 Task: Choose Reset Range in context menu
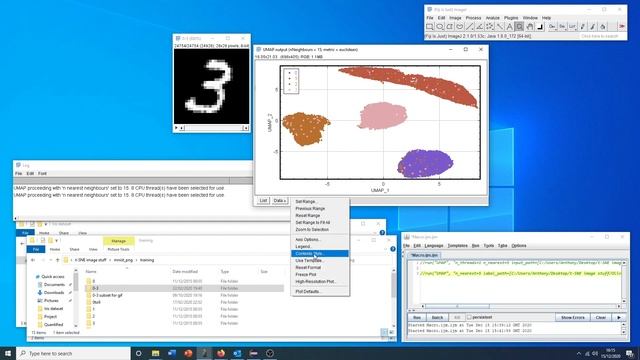coord(320,216)
